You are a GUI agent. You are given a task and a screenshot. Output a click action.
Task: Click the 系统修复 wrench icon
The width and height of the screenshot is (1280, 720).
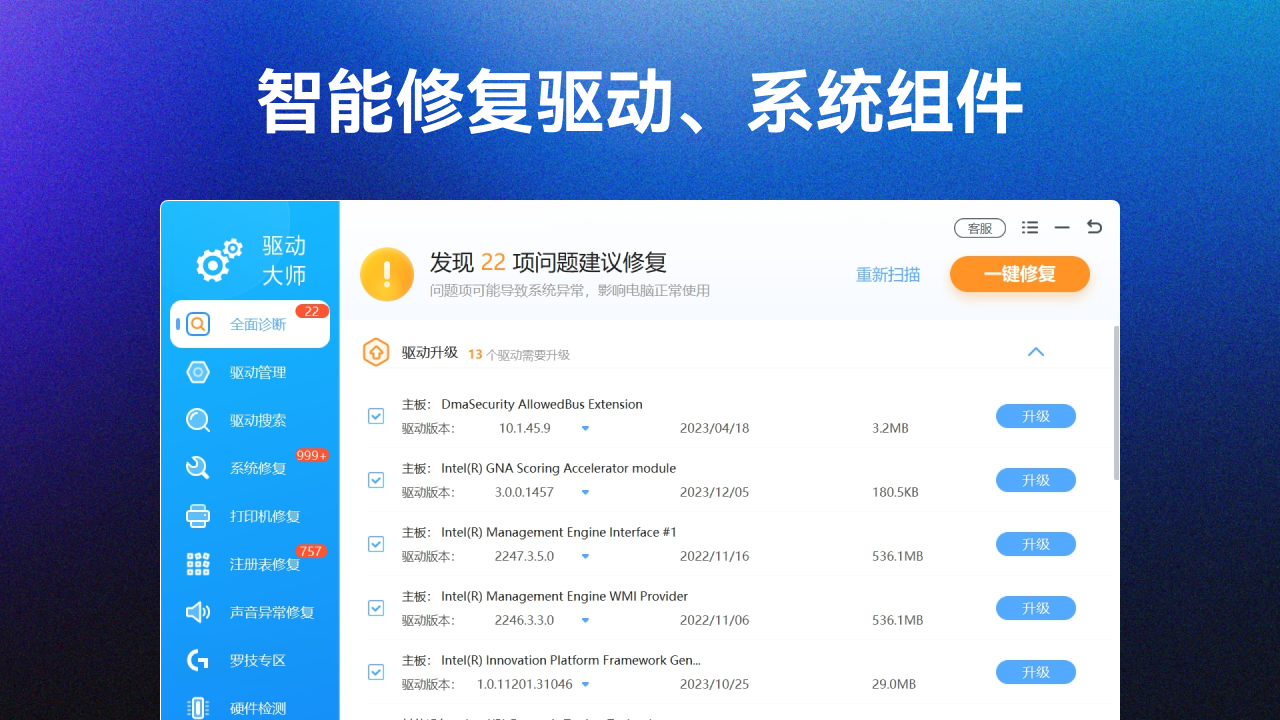coord(198,468)
